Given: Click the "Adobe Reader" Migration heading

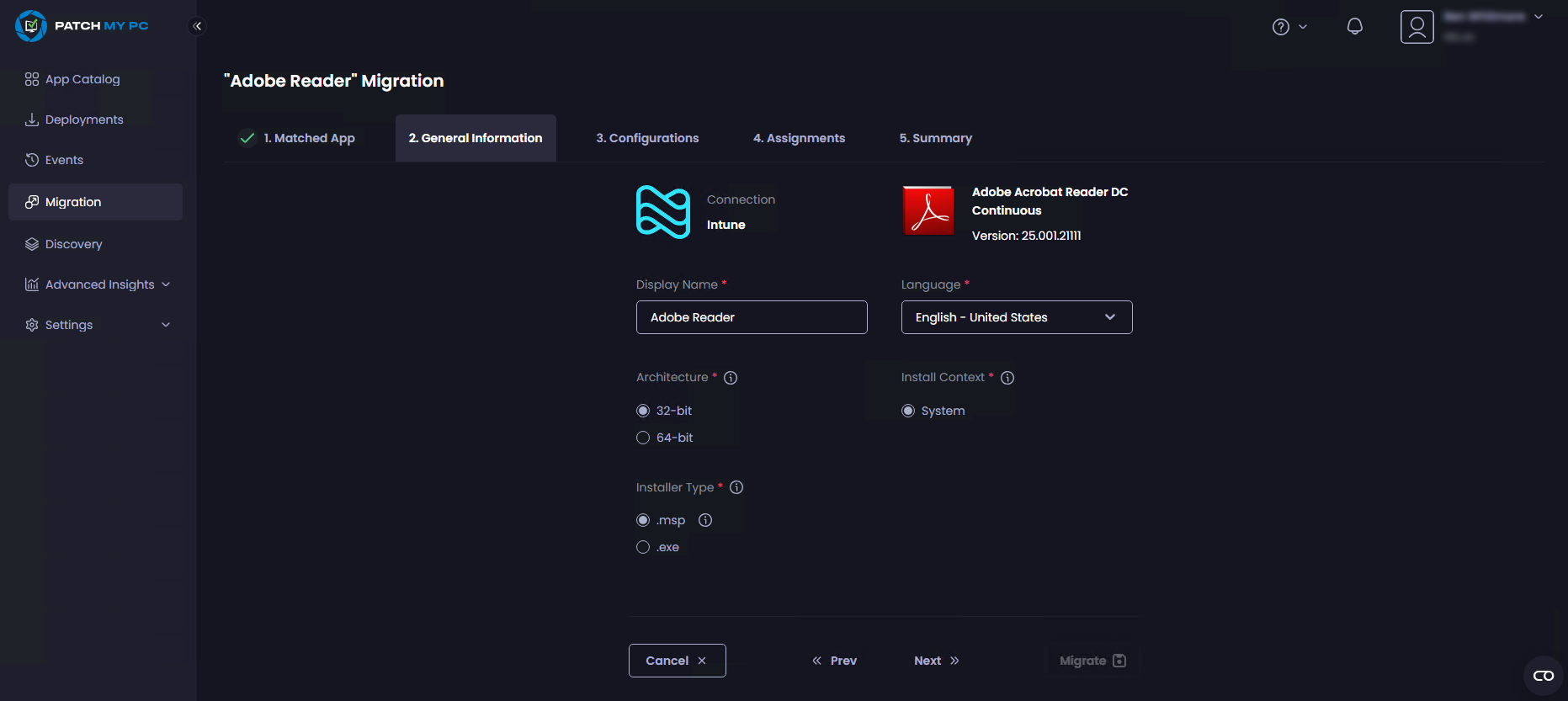Looking at the screenshot, I should [x=333, y=81].
